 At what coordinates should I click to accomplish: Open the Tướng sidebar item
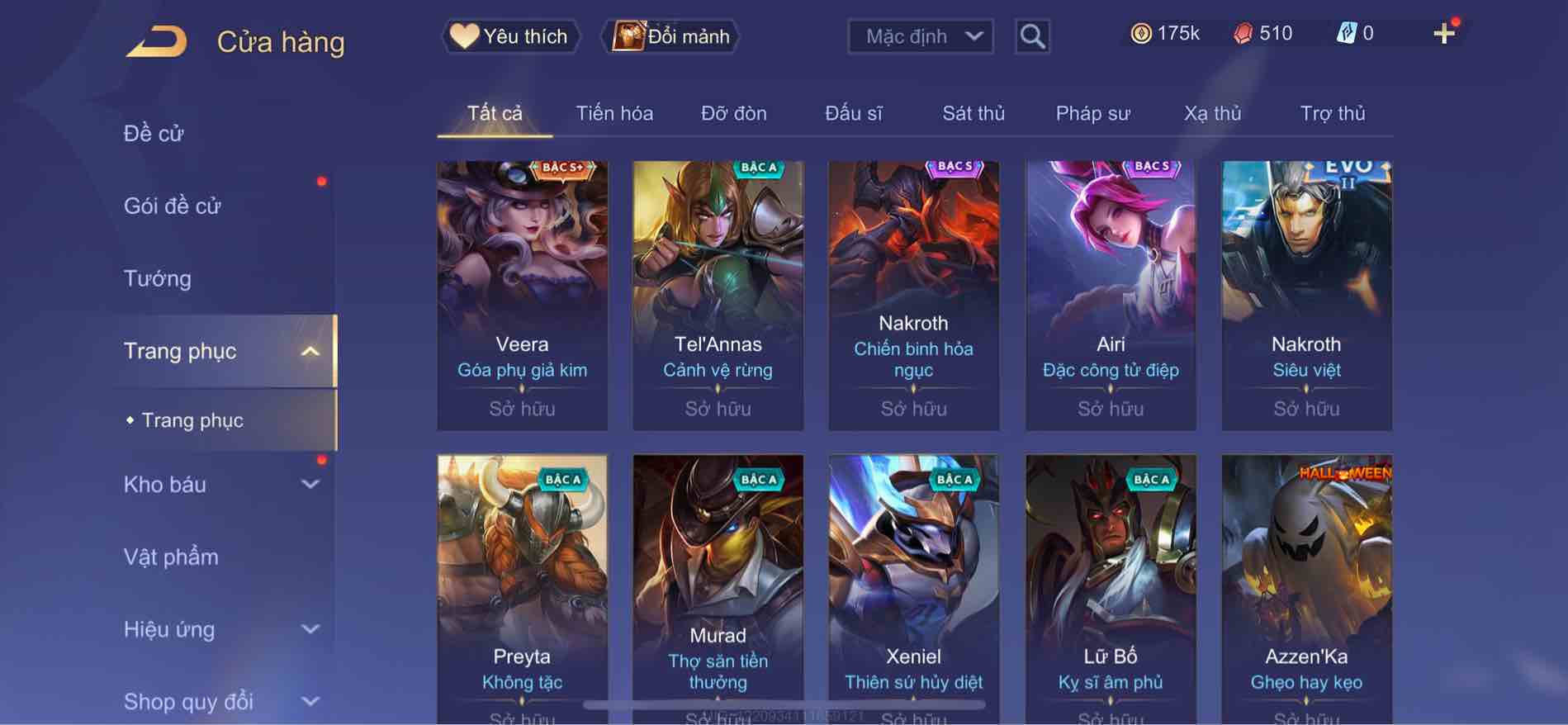(x=157, y=278)
